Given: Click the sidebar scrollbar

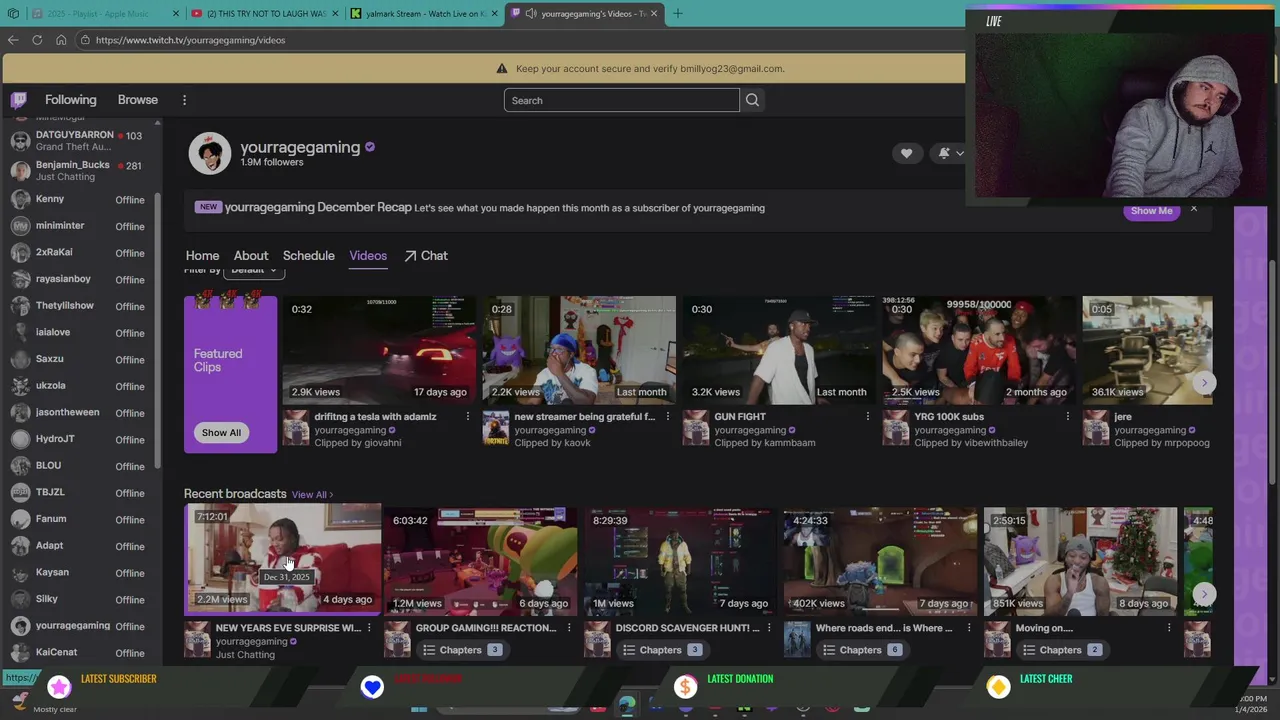Looking at the screenshot, I should point(158,330).
